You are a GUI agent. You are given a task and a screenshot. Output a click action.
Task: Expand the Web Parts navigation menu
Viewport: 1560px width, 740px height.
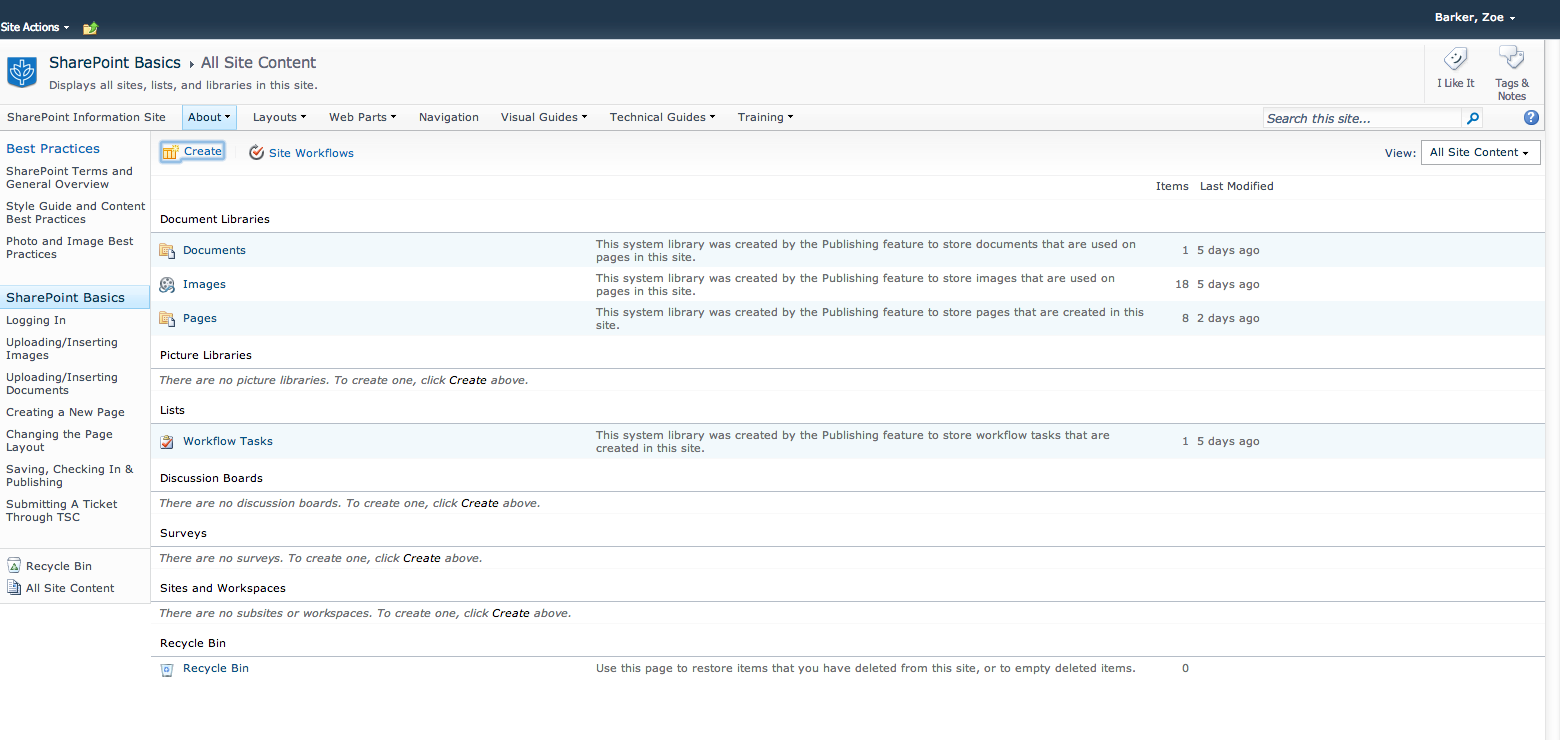coord(362,117)
